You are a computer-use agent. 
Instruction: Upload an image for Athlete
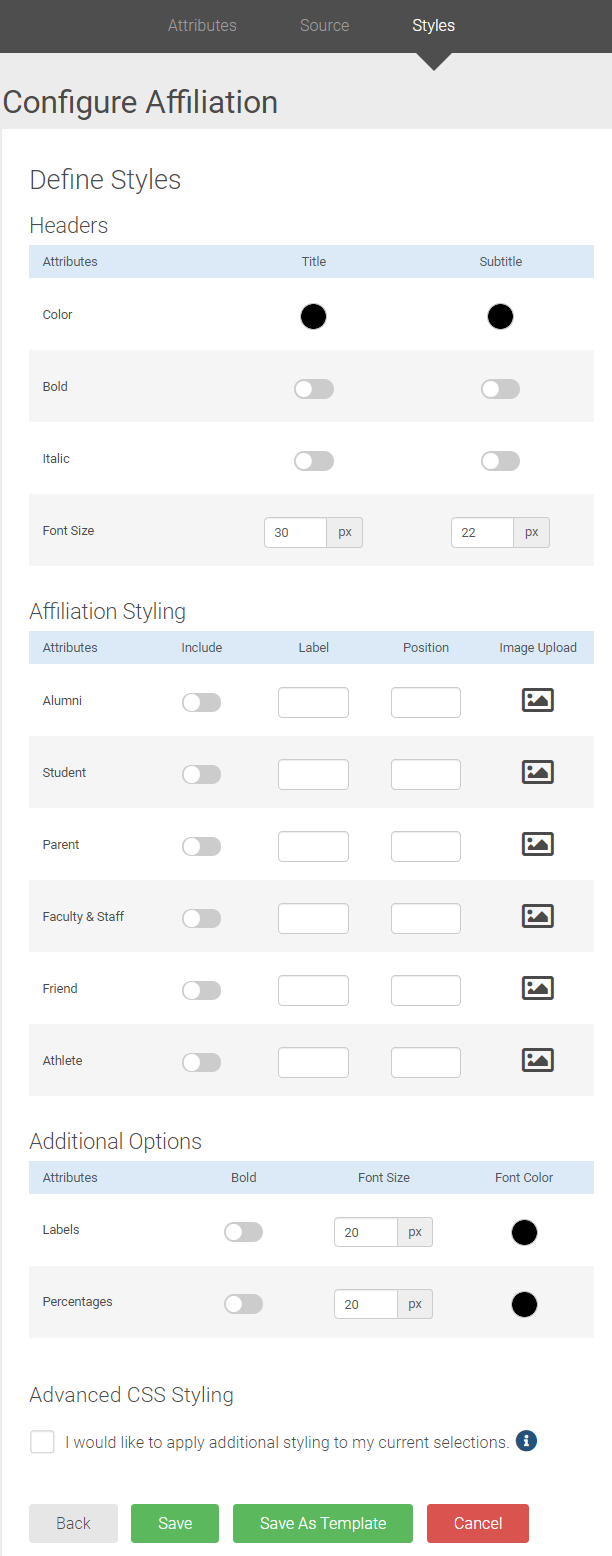click(x=537, y=1060)
